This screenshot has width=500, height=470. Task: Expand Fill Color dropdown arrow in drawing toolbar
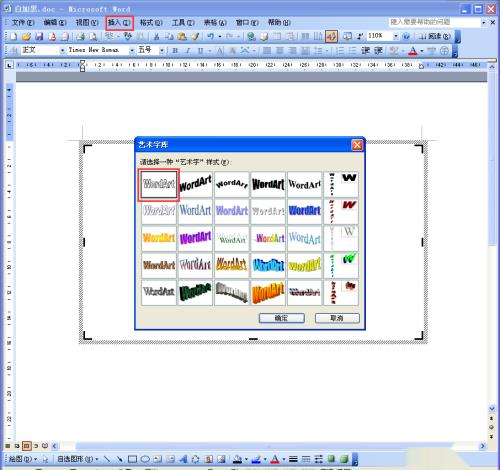tap(246, 459)
